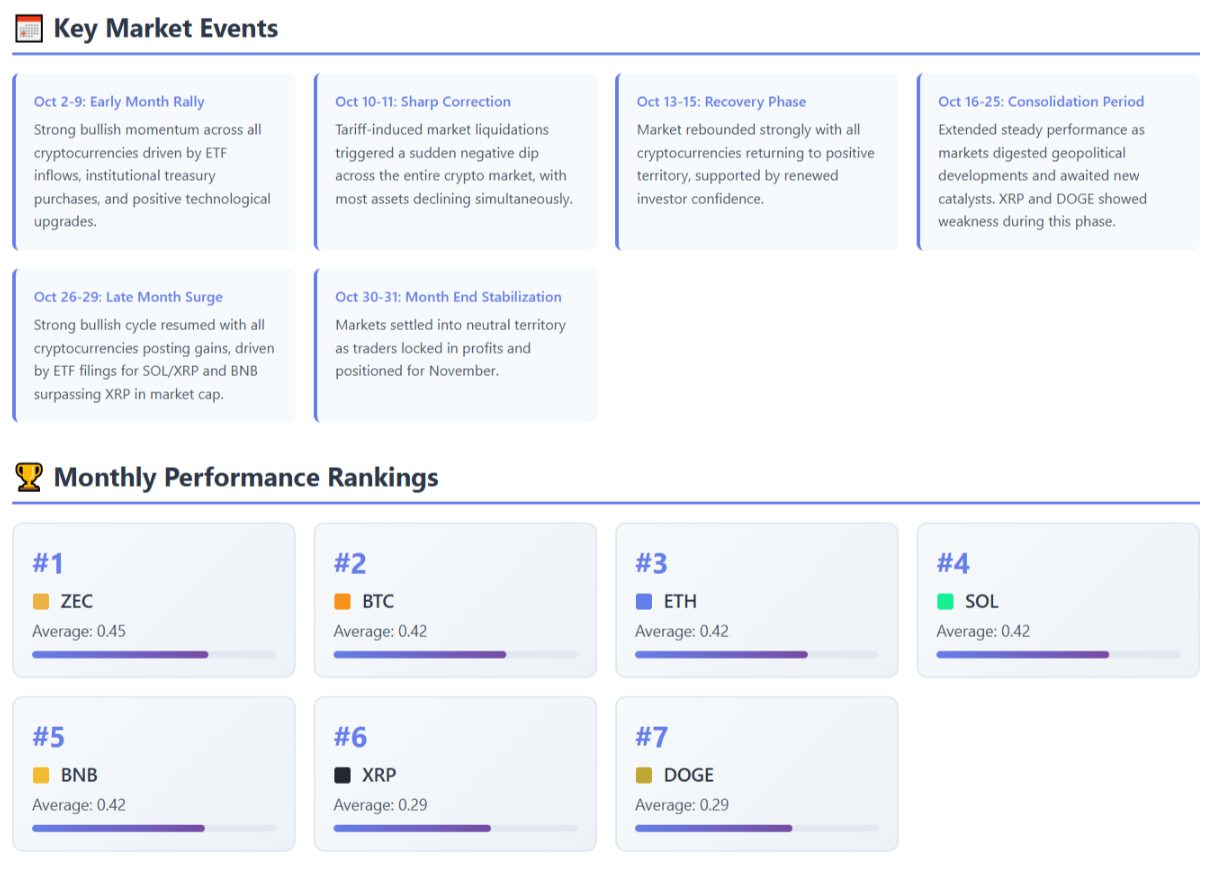This screenshot has height=872, width=1217.
Task: Select the Oct 10-11: Sharp Correction heading
Action: [x=422, y=102]
